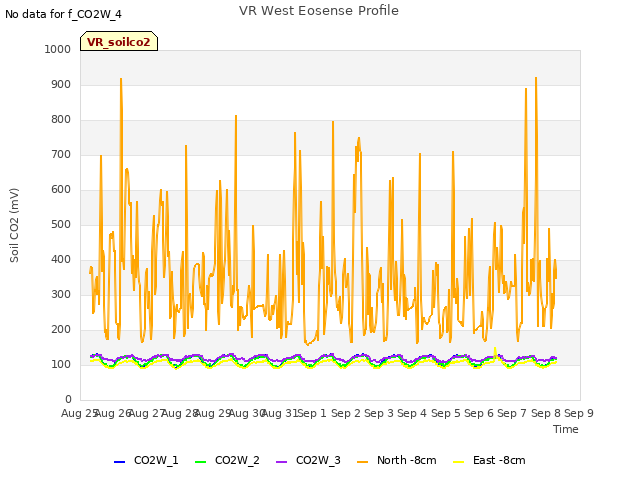Click the 500 y-axis tick label

(61, 224)
